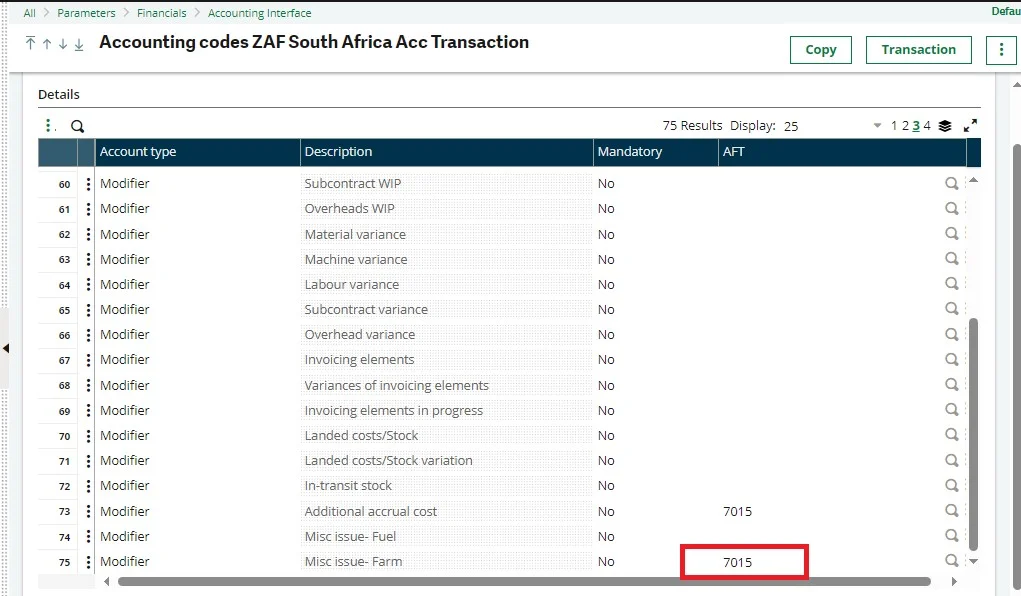
Task: Go to previous record arrow
Action: coord(47,43)
